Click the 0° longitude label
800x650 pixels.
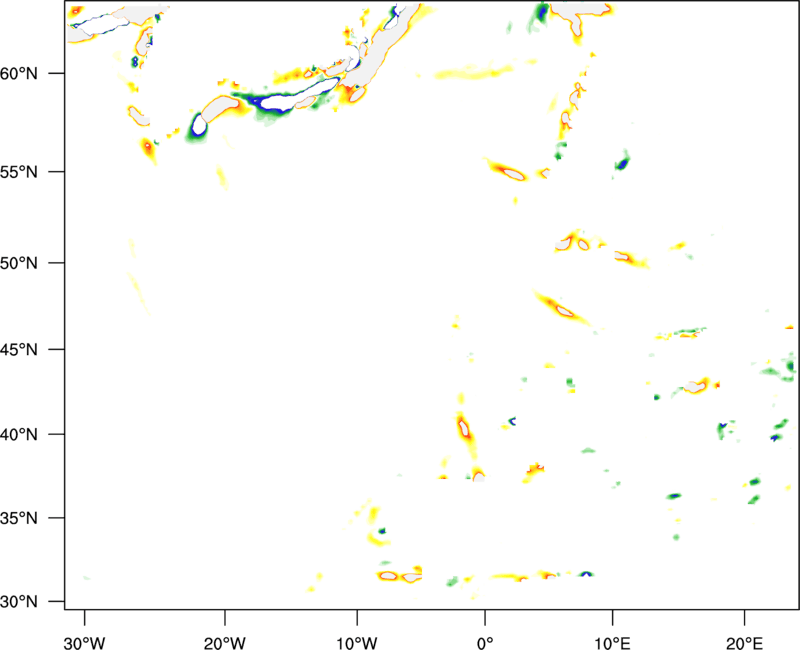[485, 642]
